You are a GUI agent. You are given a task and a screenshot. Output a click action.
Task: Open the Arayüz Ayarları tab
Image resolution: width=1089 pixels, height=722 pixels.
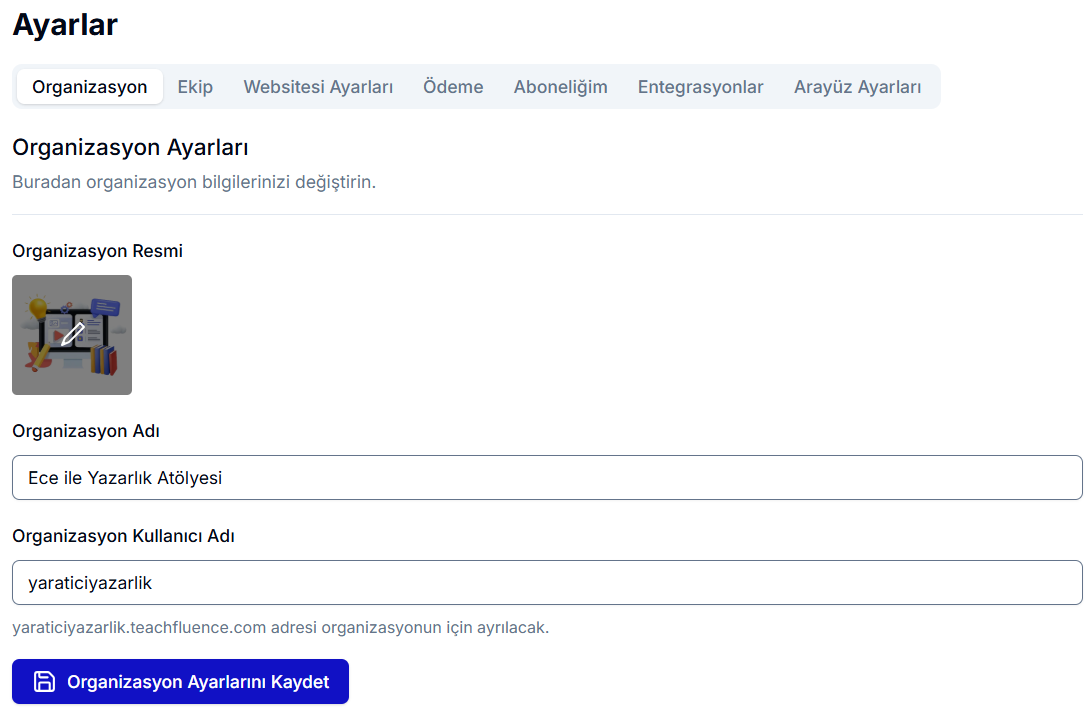point(857,87)
